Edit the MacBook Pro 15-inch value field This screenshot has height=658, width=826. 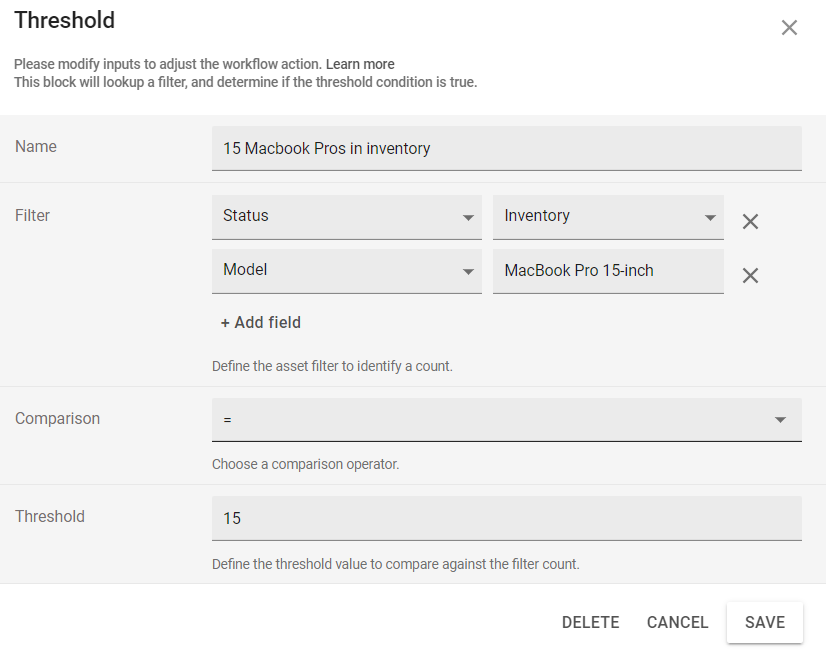tap(607, 271)
